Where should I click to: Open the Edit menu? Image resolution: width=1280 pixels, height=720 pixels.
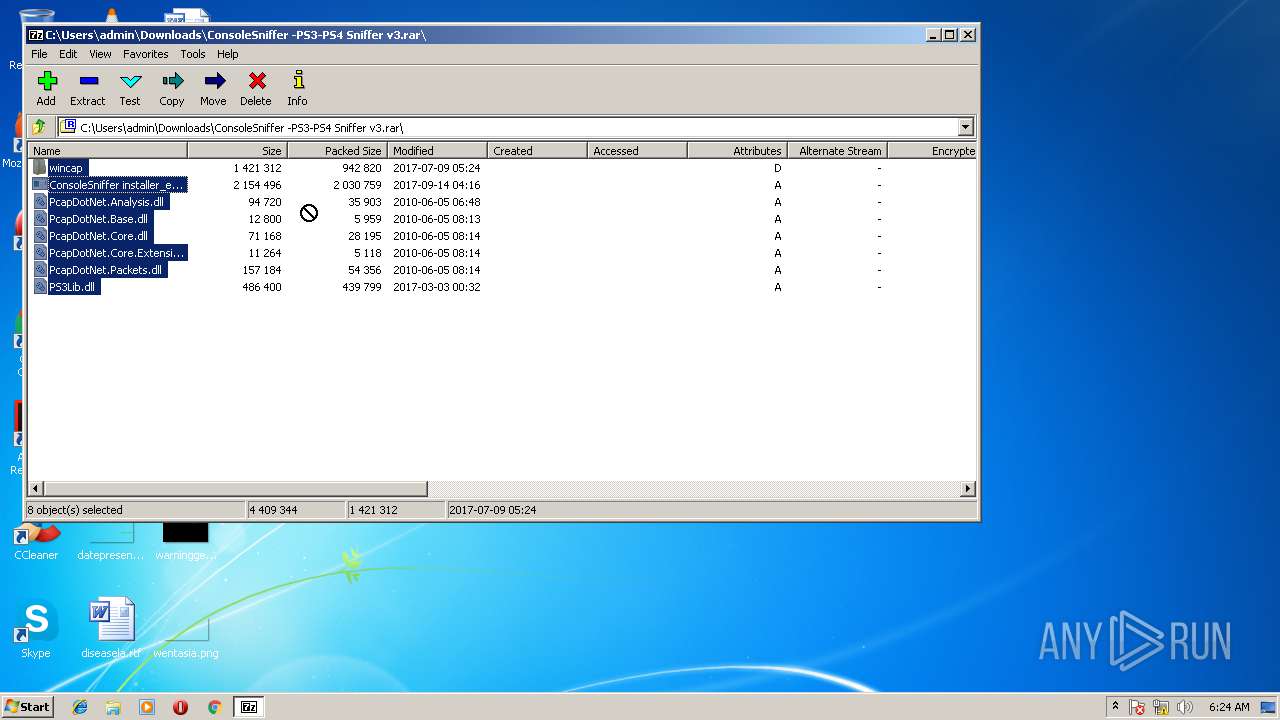[x=68, y=54]
